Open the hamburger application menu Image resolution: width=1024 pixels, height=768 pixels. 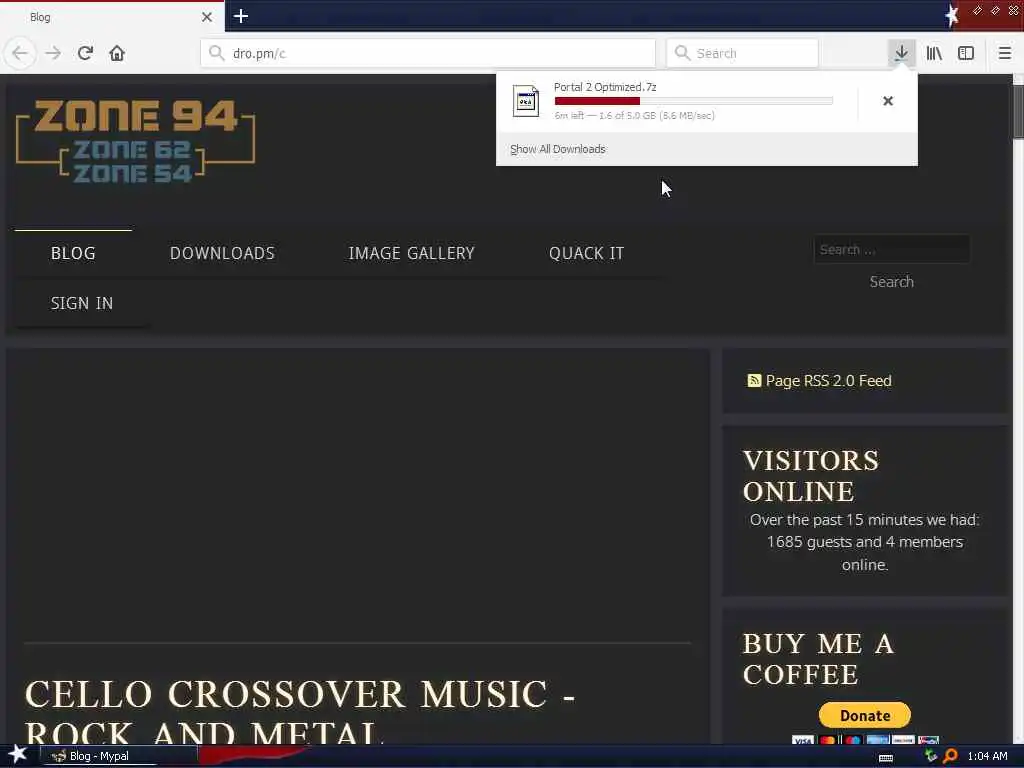tap(1004, 53)
